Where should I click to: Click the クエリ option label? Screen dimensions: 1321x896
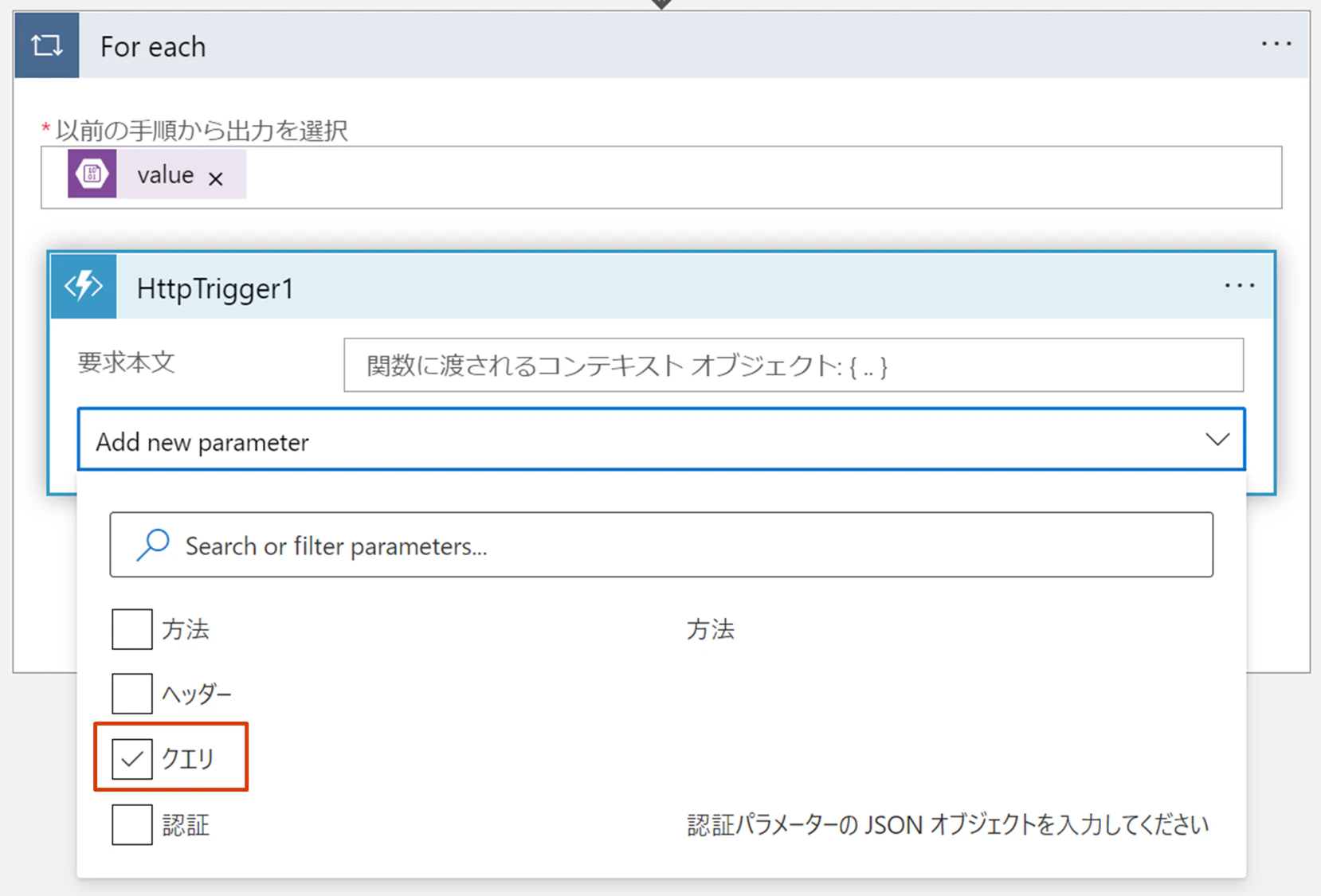(188, 759)
